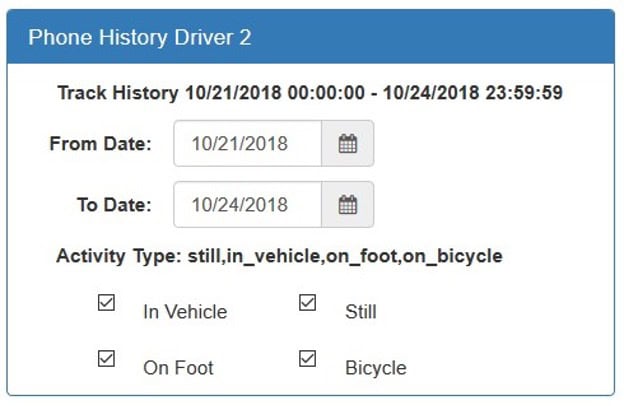Screen dimensions: 624x406
Task: Open the To Date calendar picker icon
Action: [347, 205]
